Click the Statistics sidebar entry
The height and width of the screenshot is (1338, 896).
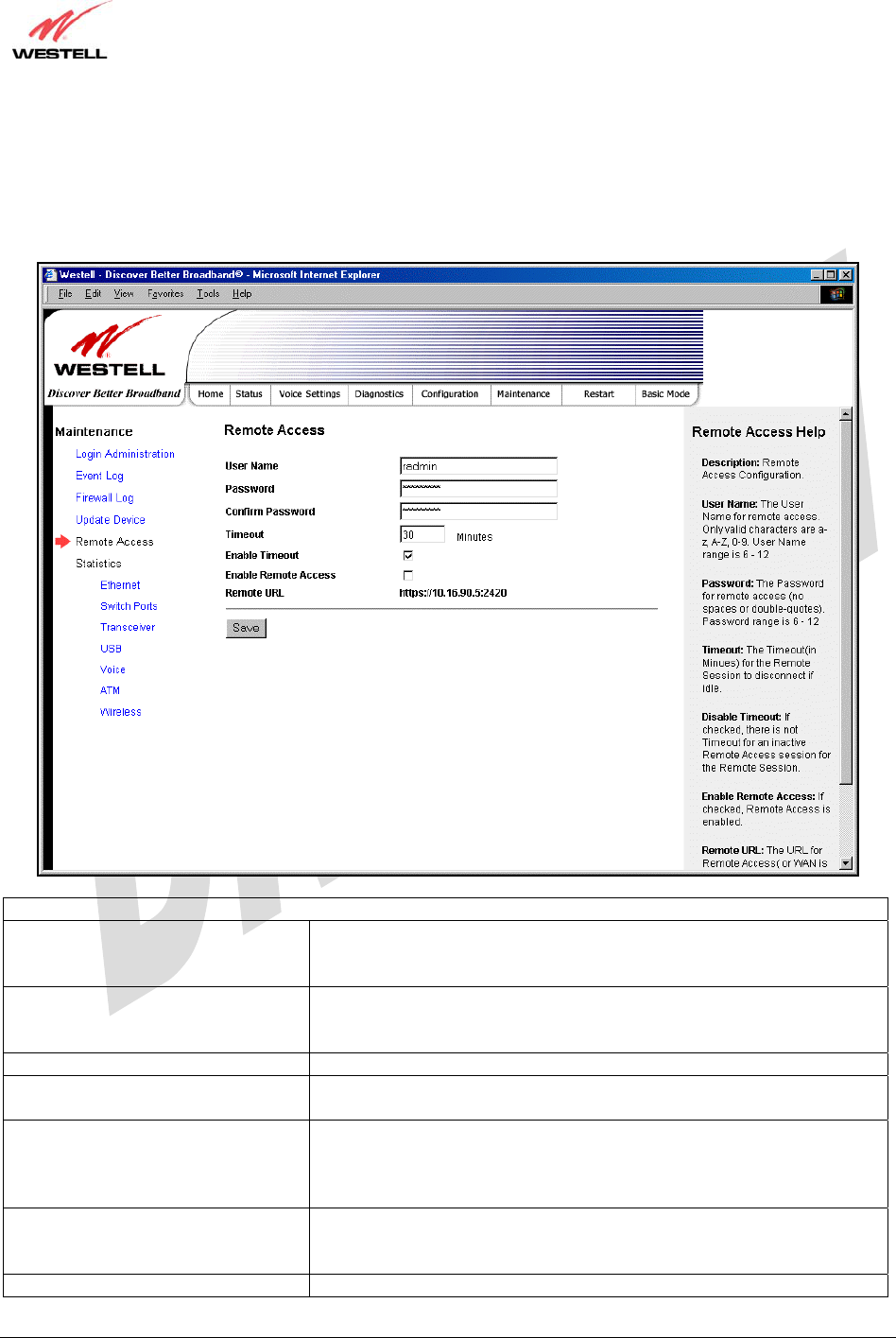coord(98,564)
